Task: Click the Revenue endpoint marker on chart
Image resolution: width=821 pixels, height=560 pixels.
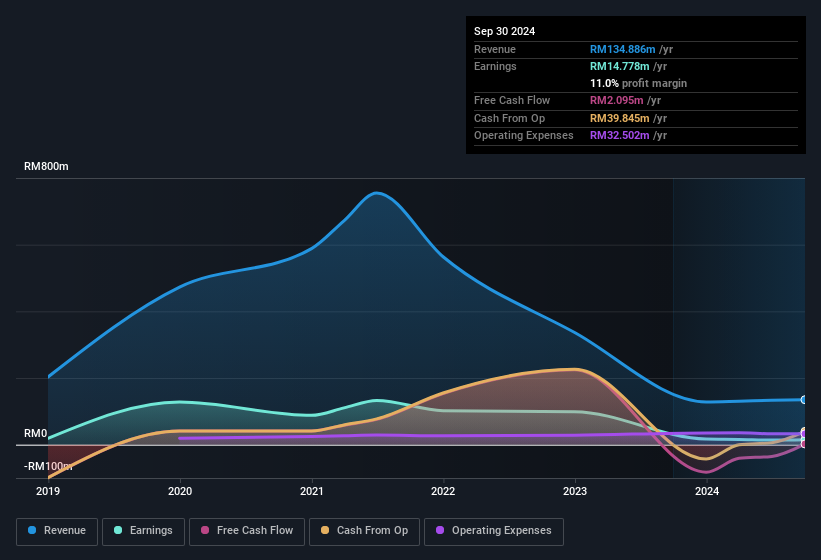Action: pos(804,400)
